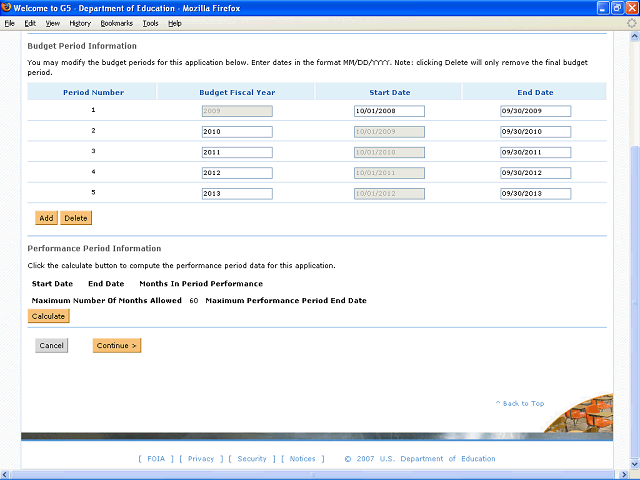Click the Period Number column header
The height and width of the screenshot is (480, 640).
coord(93,93)
